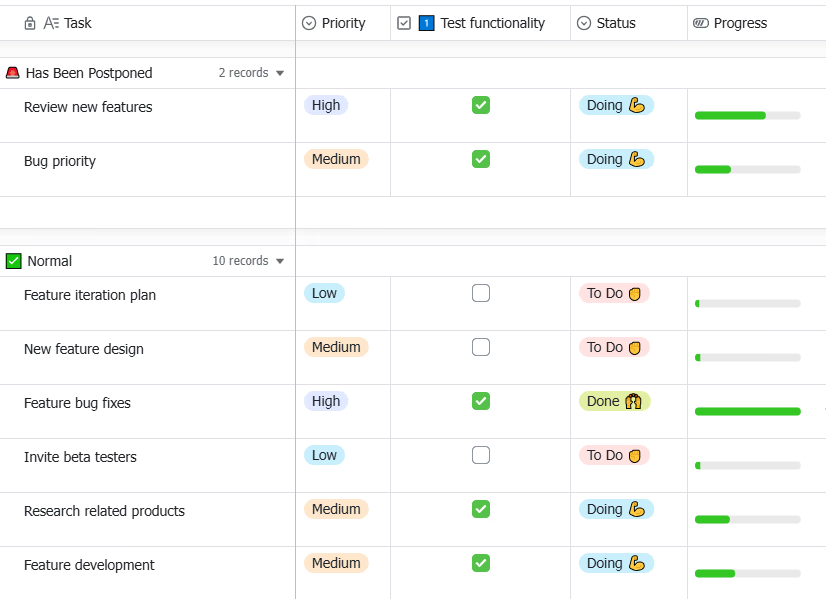Check Test functionality for Invite beta testers
The height and width of the screenshot is (599, 826).
(481, 455)
